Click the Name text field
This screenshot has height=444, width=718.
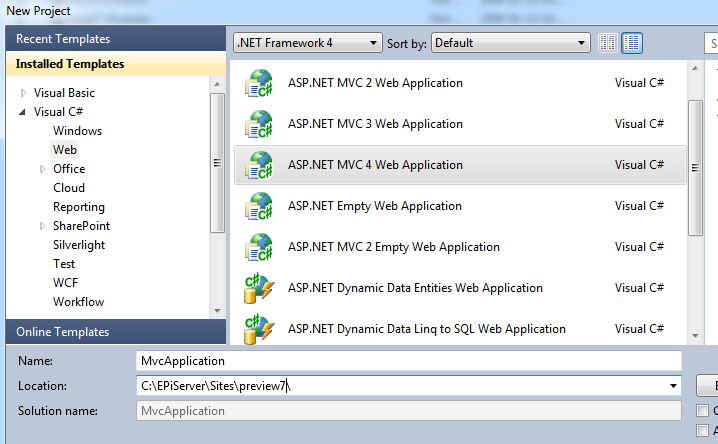click(408, 361)
